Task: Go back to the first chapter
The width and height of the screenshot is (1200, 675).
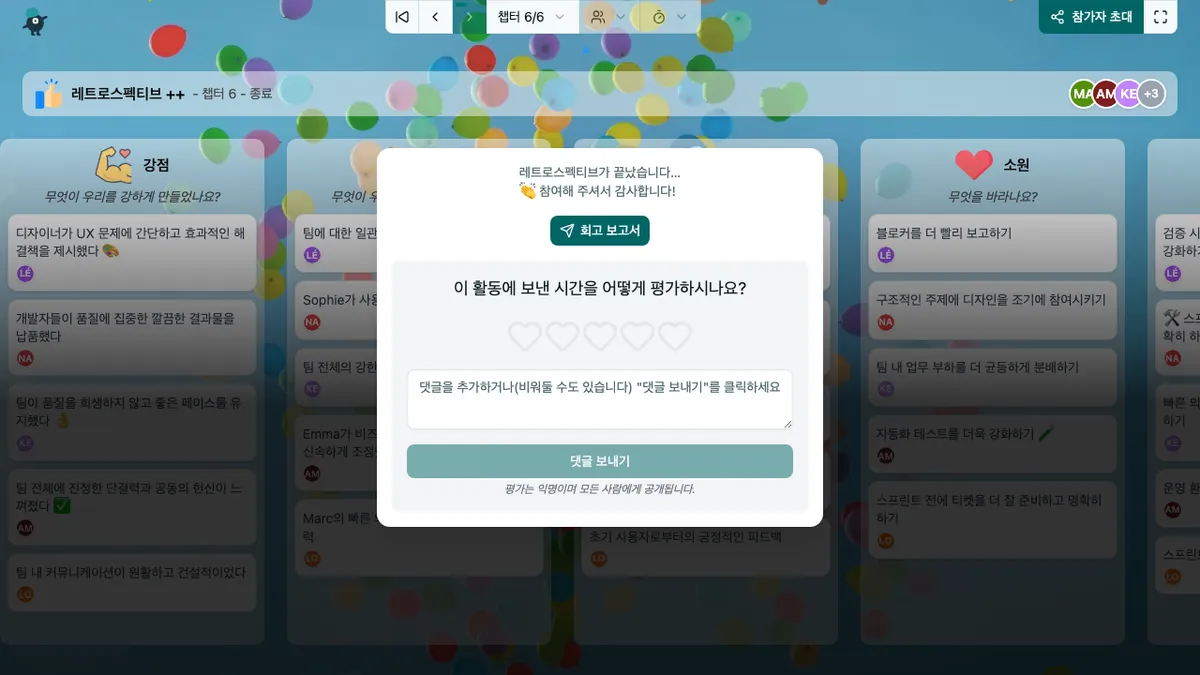Action: tap(402, 17)
